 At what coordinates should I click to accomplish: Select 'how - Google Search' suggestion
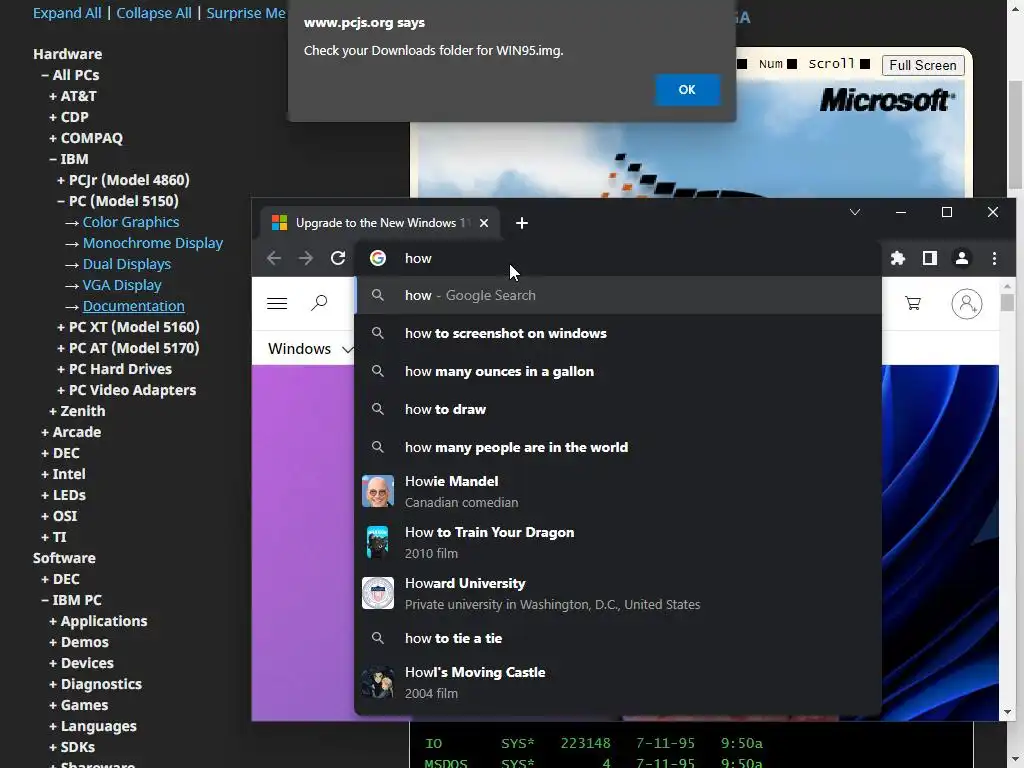(618, 295)
